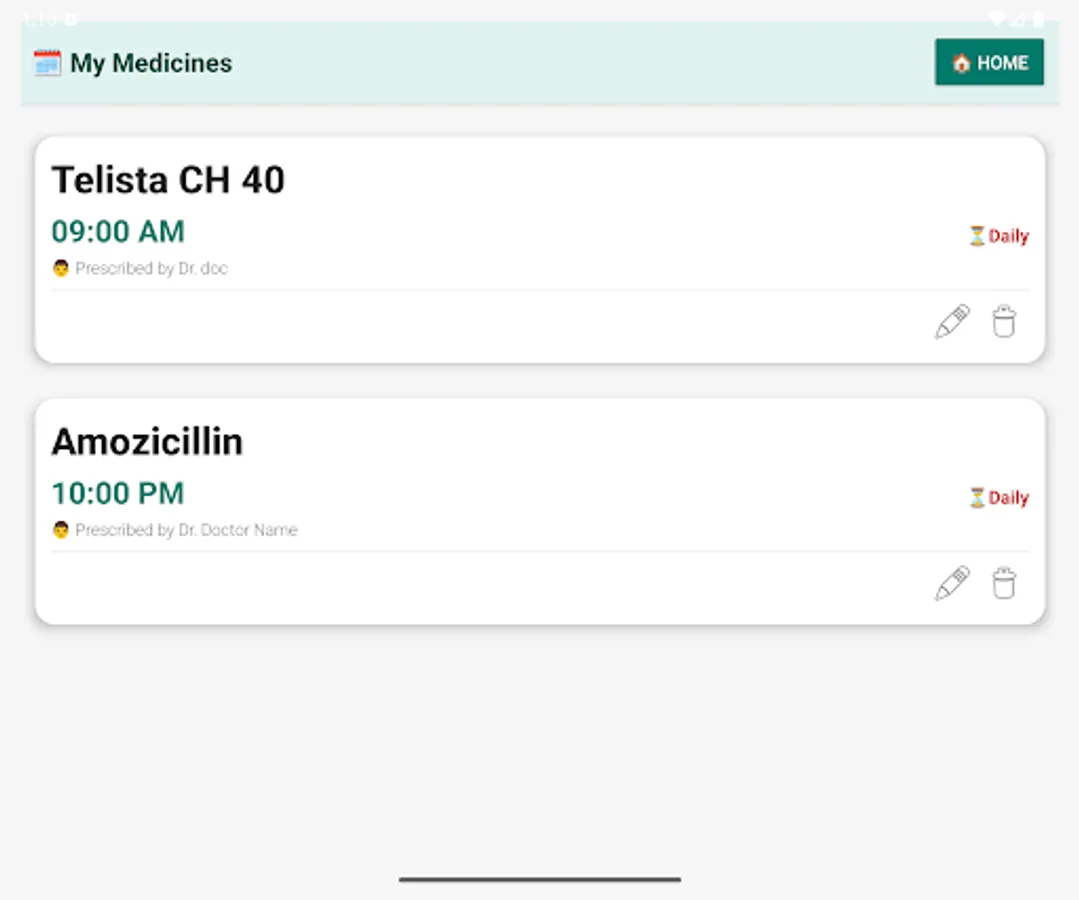Click the trash delete icon on Amozicillin

1004,583
